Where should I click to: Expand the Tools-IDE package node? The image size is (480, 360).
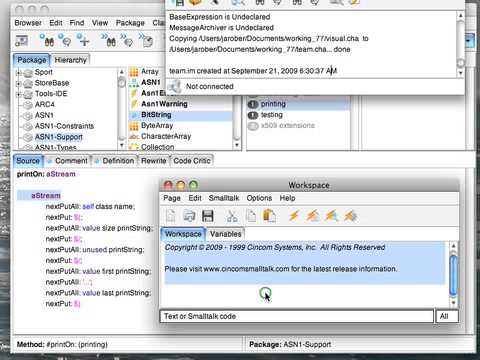pos(19,94)
